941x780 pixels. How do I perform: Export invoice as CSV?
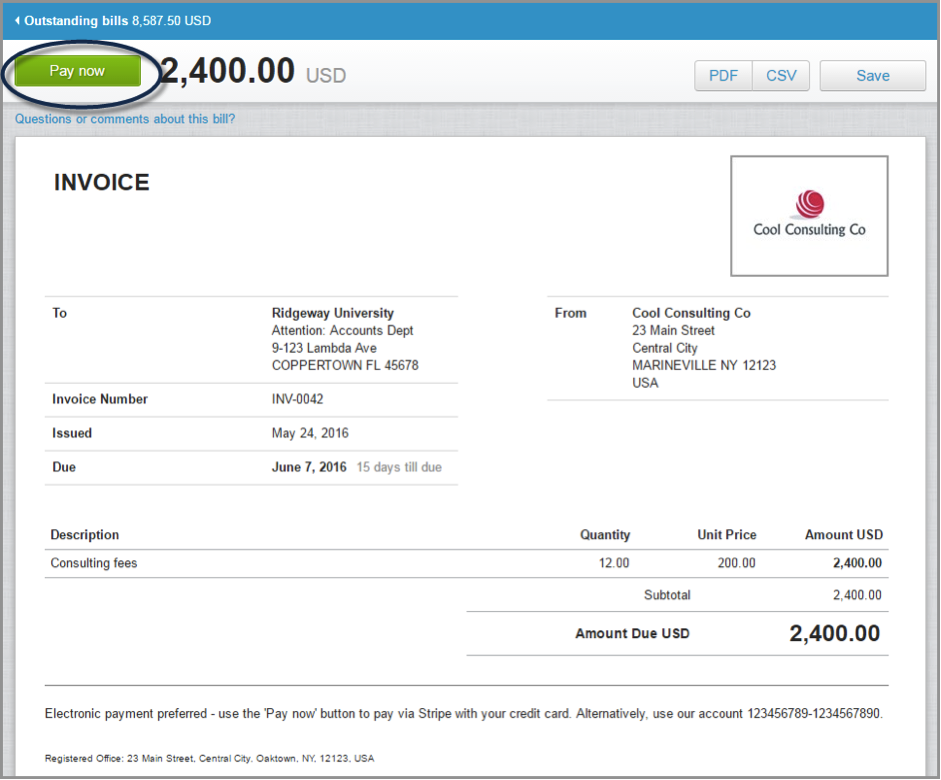click(781, 76)
